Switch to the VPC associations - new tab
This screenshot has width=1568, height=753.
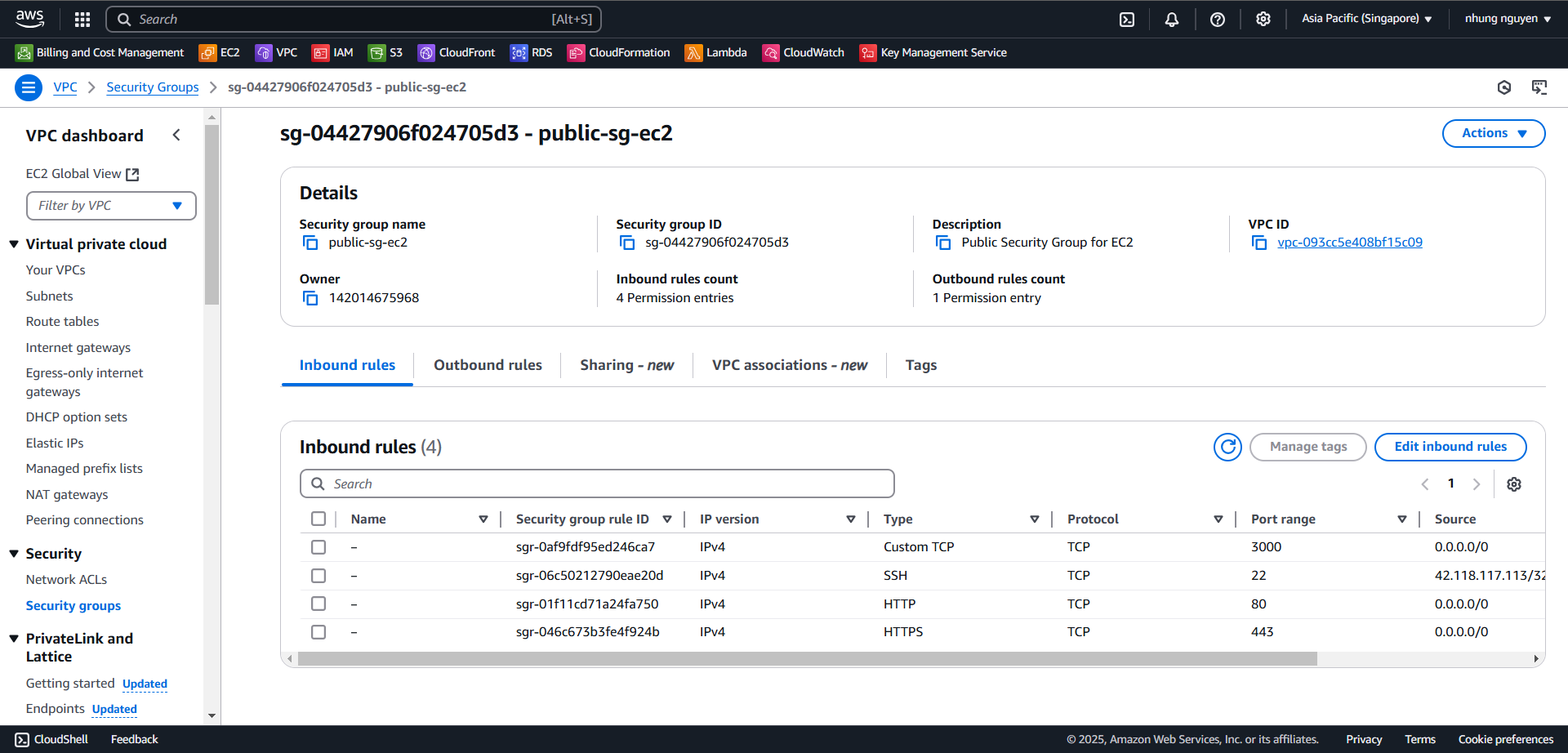(790, 365)
